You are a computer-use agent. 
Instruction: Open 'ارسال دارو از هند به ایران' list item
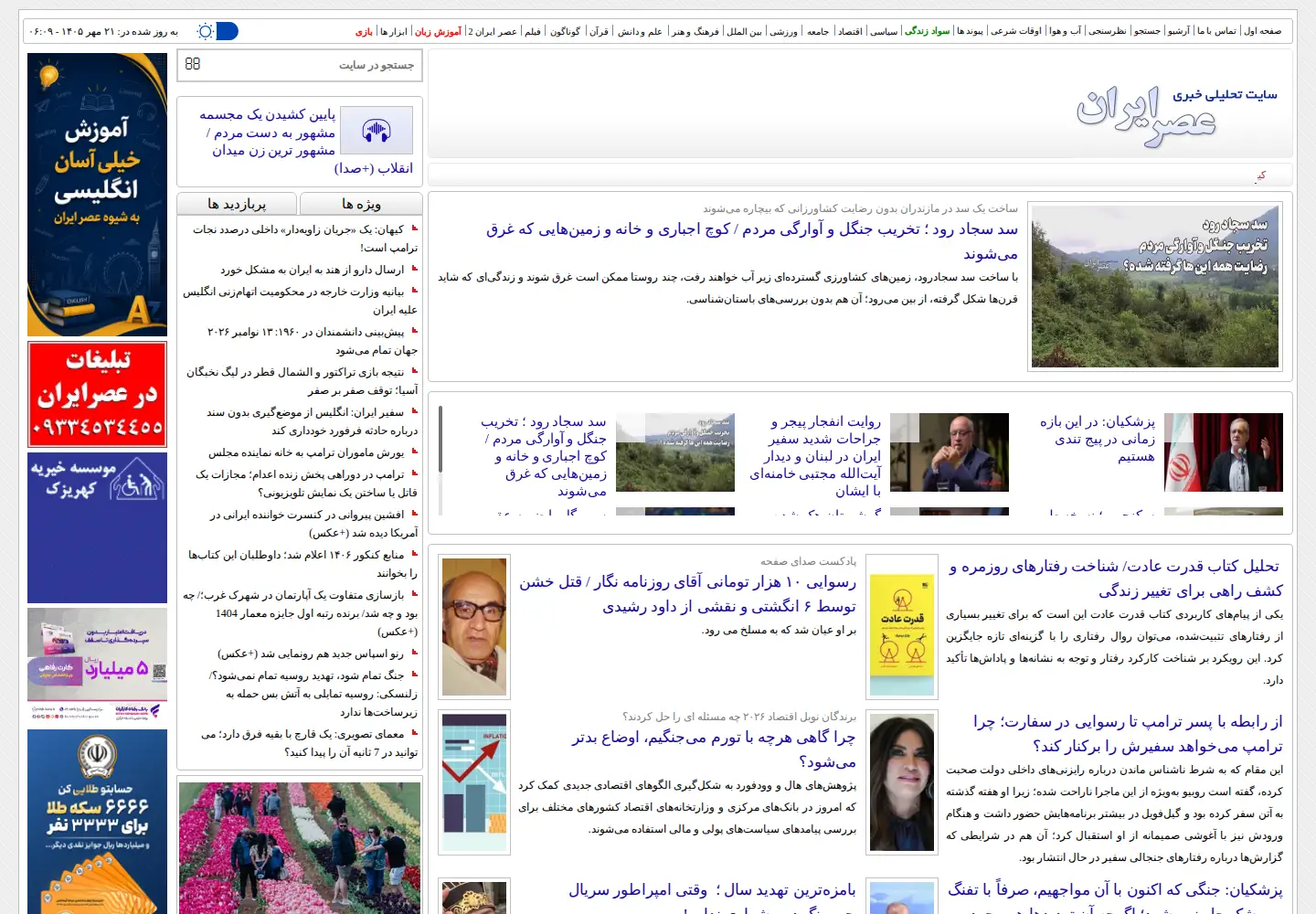click(x=312, y=270)
